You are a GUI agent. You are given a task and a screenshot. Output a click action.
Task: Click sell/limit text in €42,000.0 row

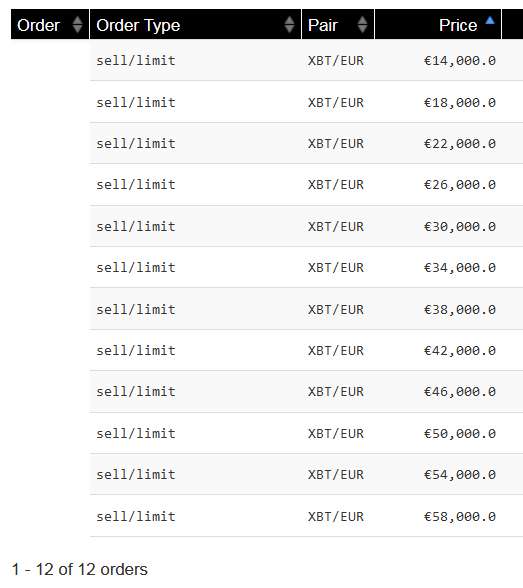tap(136, 350)
